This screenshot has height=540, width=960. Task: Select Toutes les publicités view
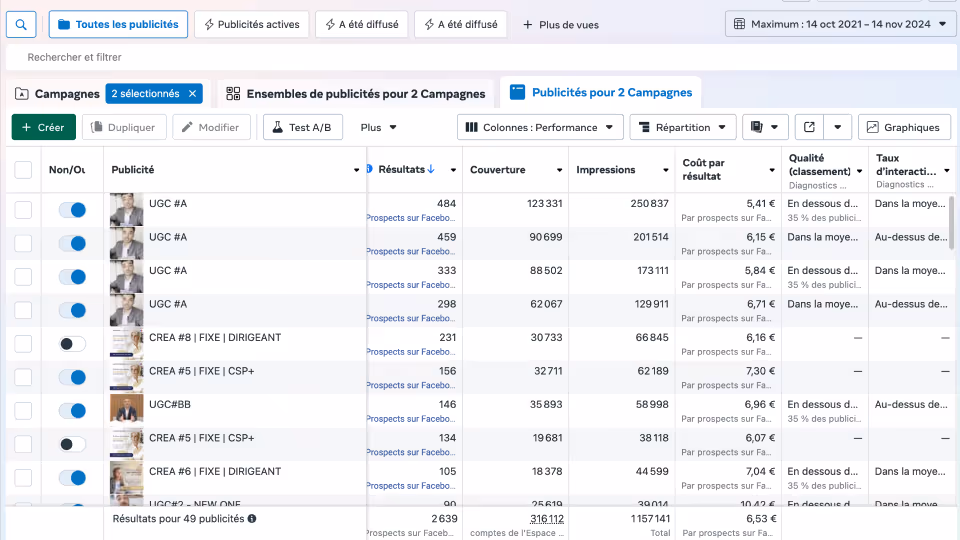[x=118, y=24]
